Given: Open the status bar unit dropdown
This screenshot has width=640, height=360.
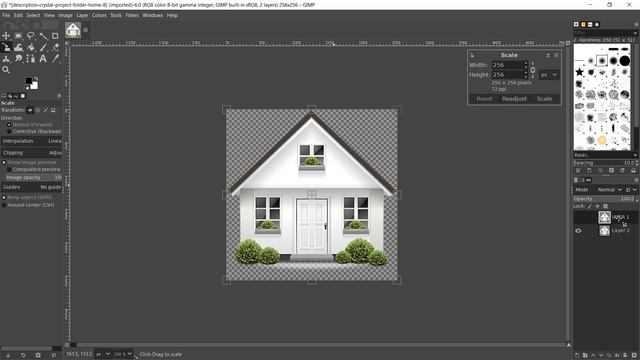Looking at the screenshot, I should pyautogui.click(x=102, y=354).
